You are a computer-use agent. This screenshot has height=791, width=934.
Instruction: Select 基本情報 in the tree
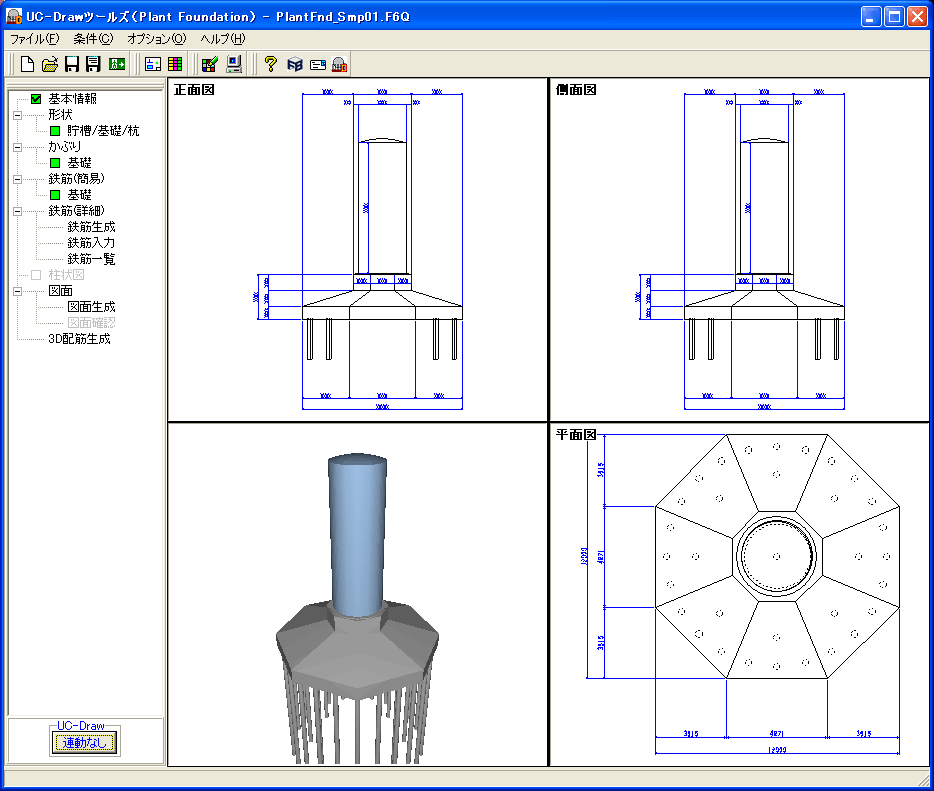pos(73,99)
